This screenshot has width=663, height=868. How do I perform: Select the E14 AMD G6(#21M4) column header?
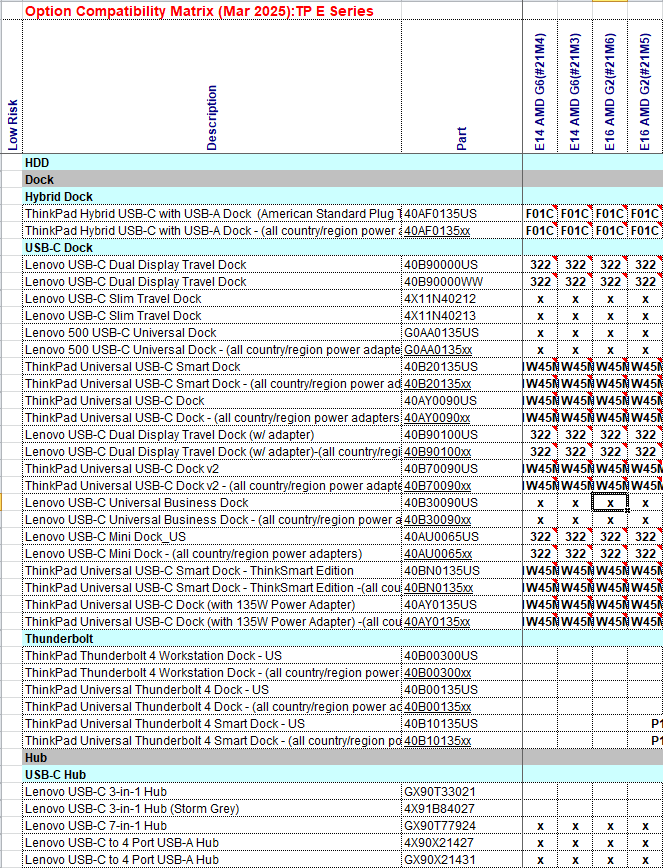click(540, 92)
